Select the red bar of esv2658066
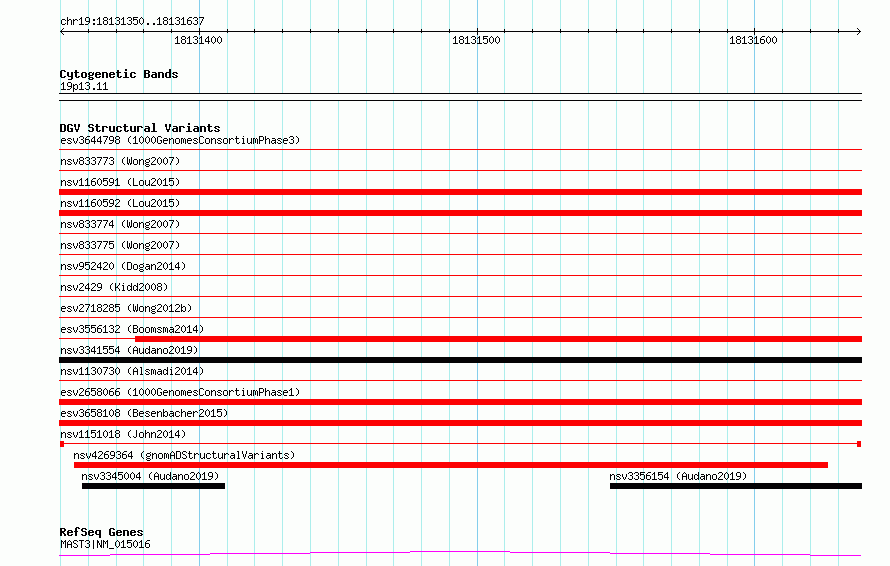This screenshot has width=890, height=566. click(x=460, y=402)
